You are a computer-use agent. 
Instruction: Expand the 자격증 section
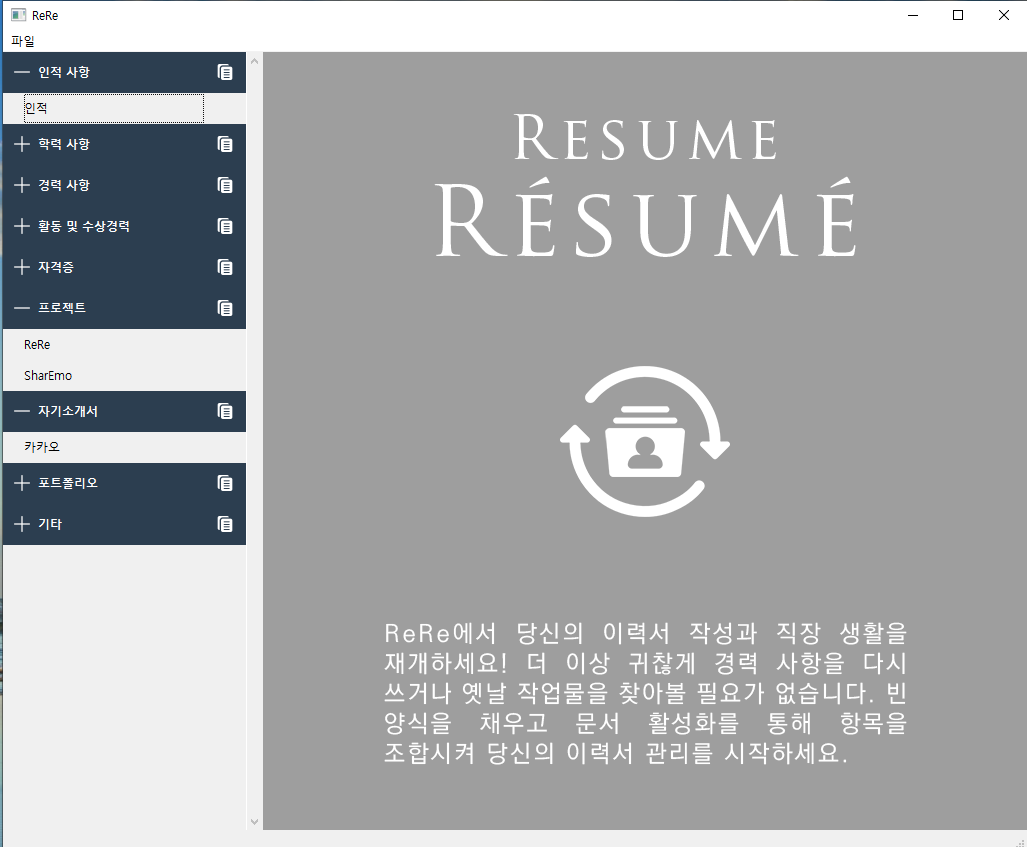22,267
